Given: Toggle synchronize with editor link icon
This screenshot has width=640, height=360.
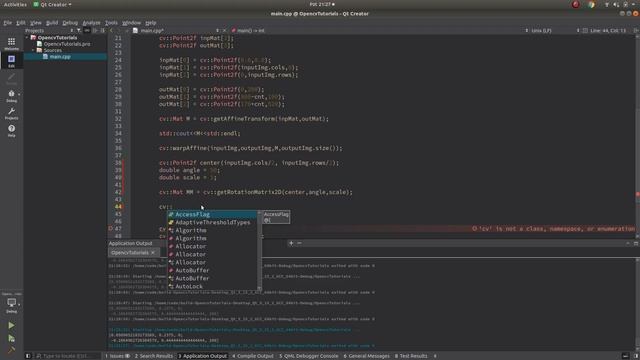Looking at the screenshot, I should [87, 31].
